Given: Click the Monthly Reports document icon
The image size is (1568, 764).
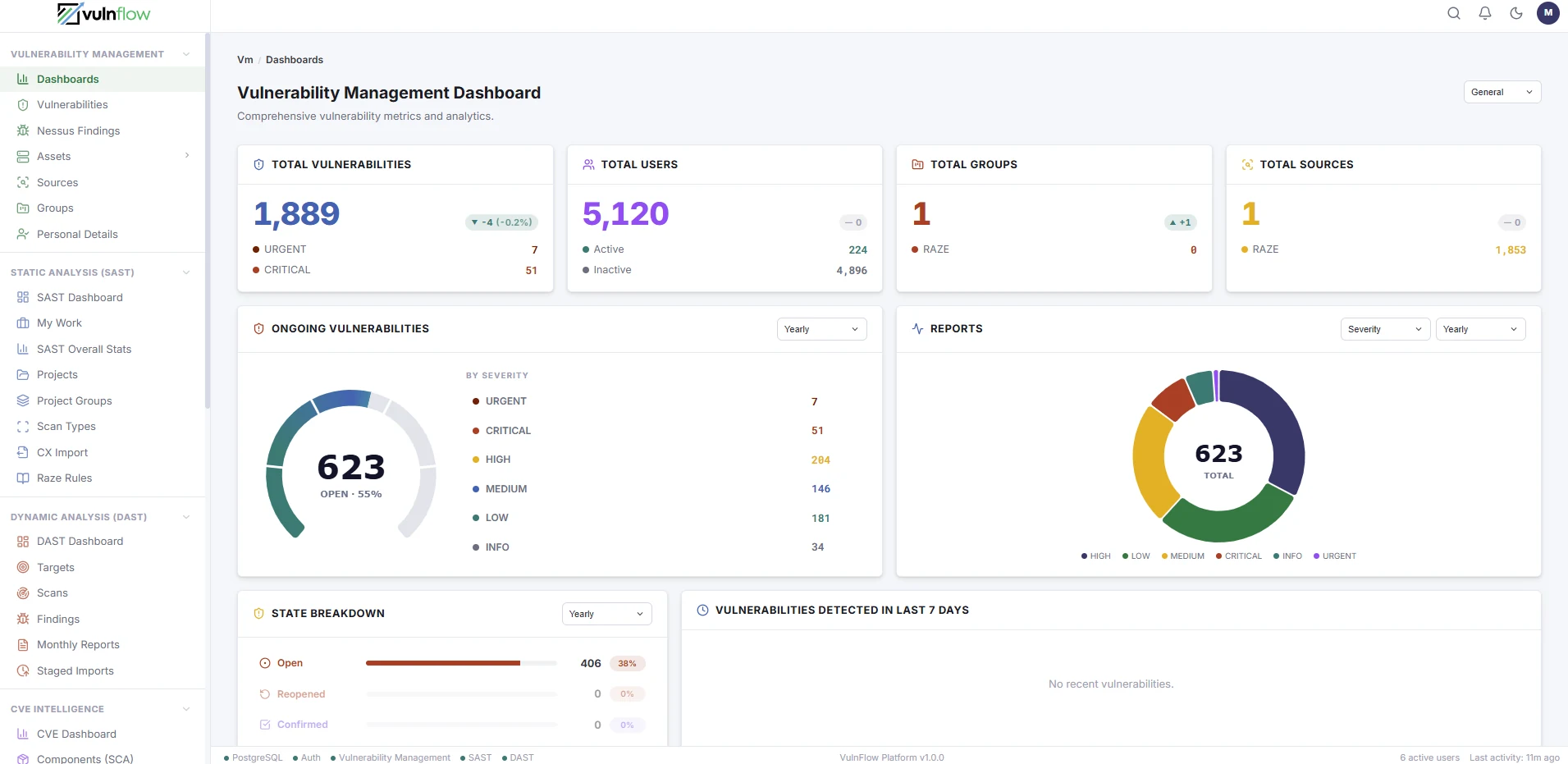Looking at the screenshot, I should coord(23,645).
